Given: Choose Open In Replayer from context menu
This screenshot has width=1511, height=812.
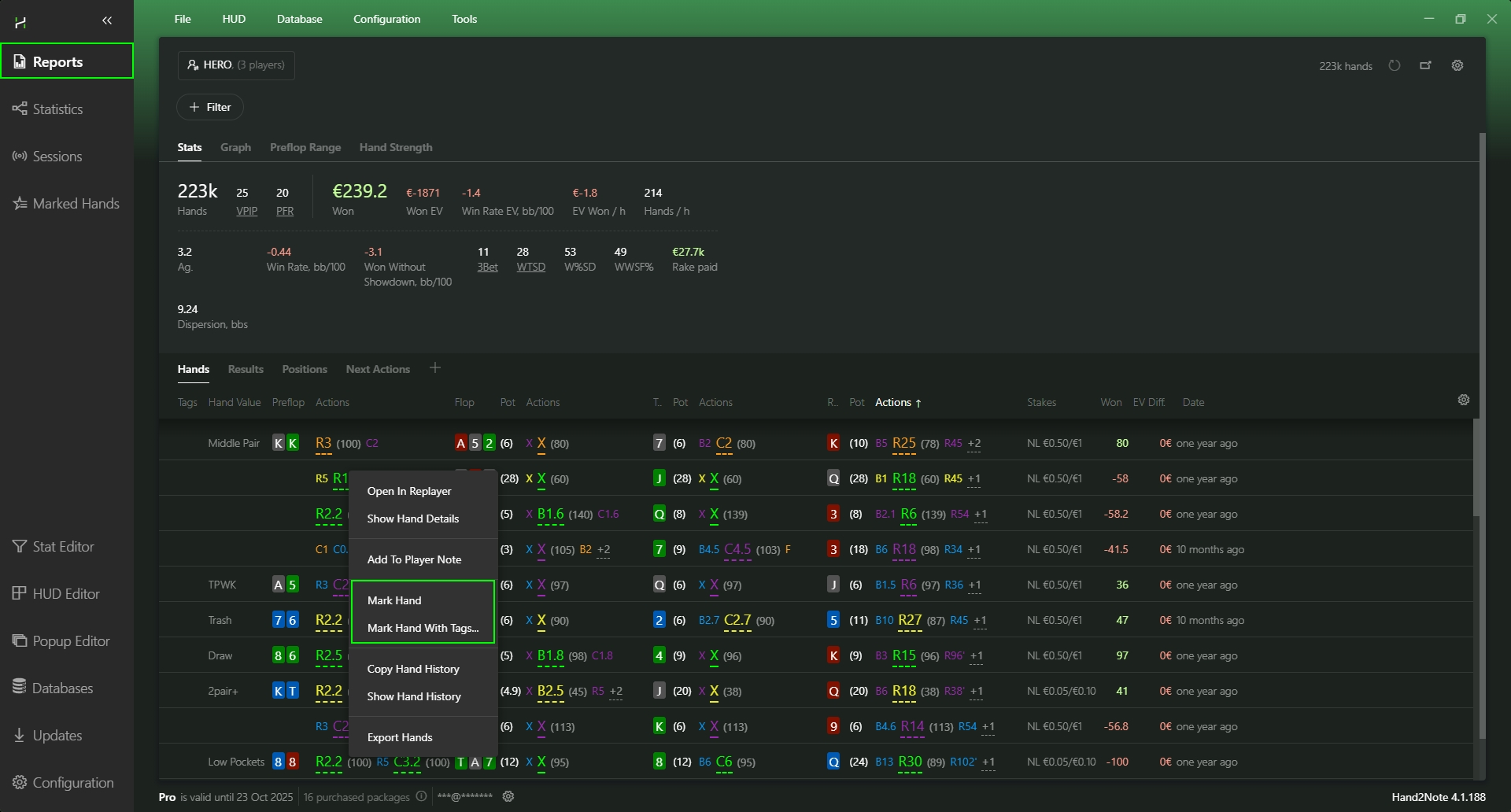Looking at the screenshot, I should tap(409, 491).
